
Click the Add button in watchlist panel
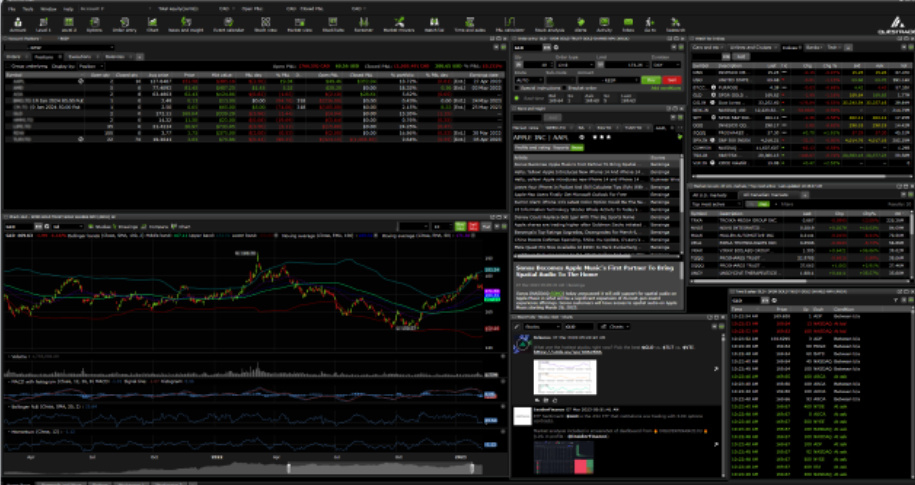click(741, 57)
